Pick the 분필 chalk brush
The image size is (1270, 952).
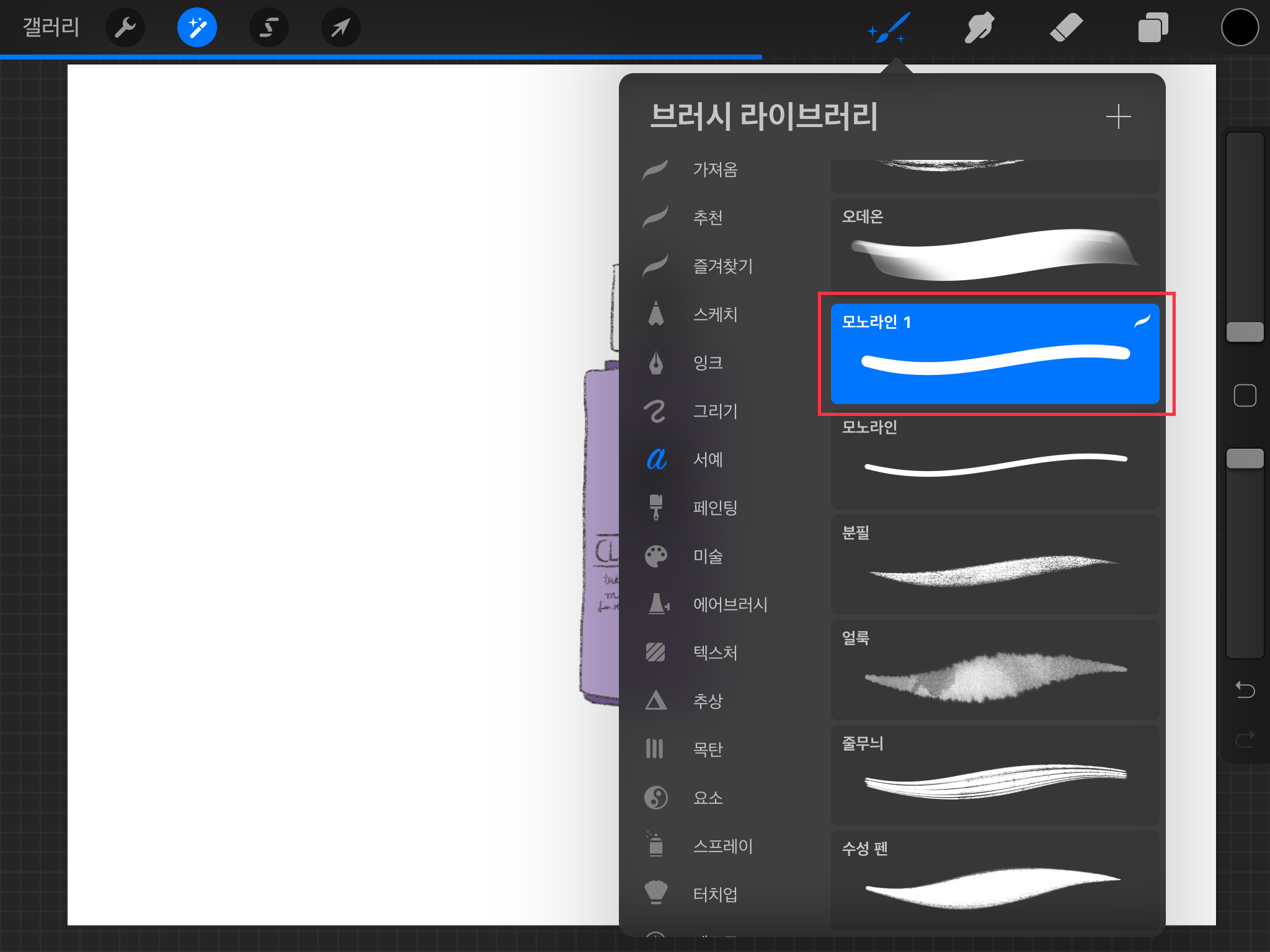pos(994,564)
